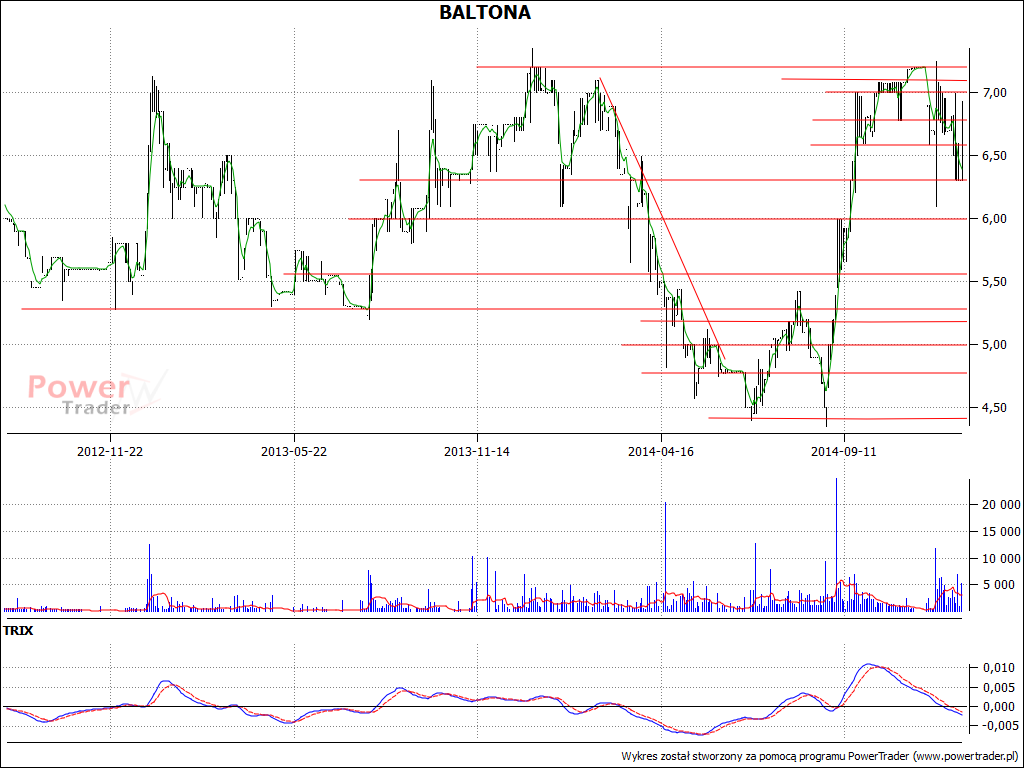Click the BALTONA chart title

(x=485, y=12)
